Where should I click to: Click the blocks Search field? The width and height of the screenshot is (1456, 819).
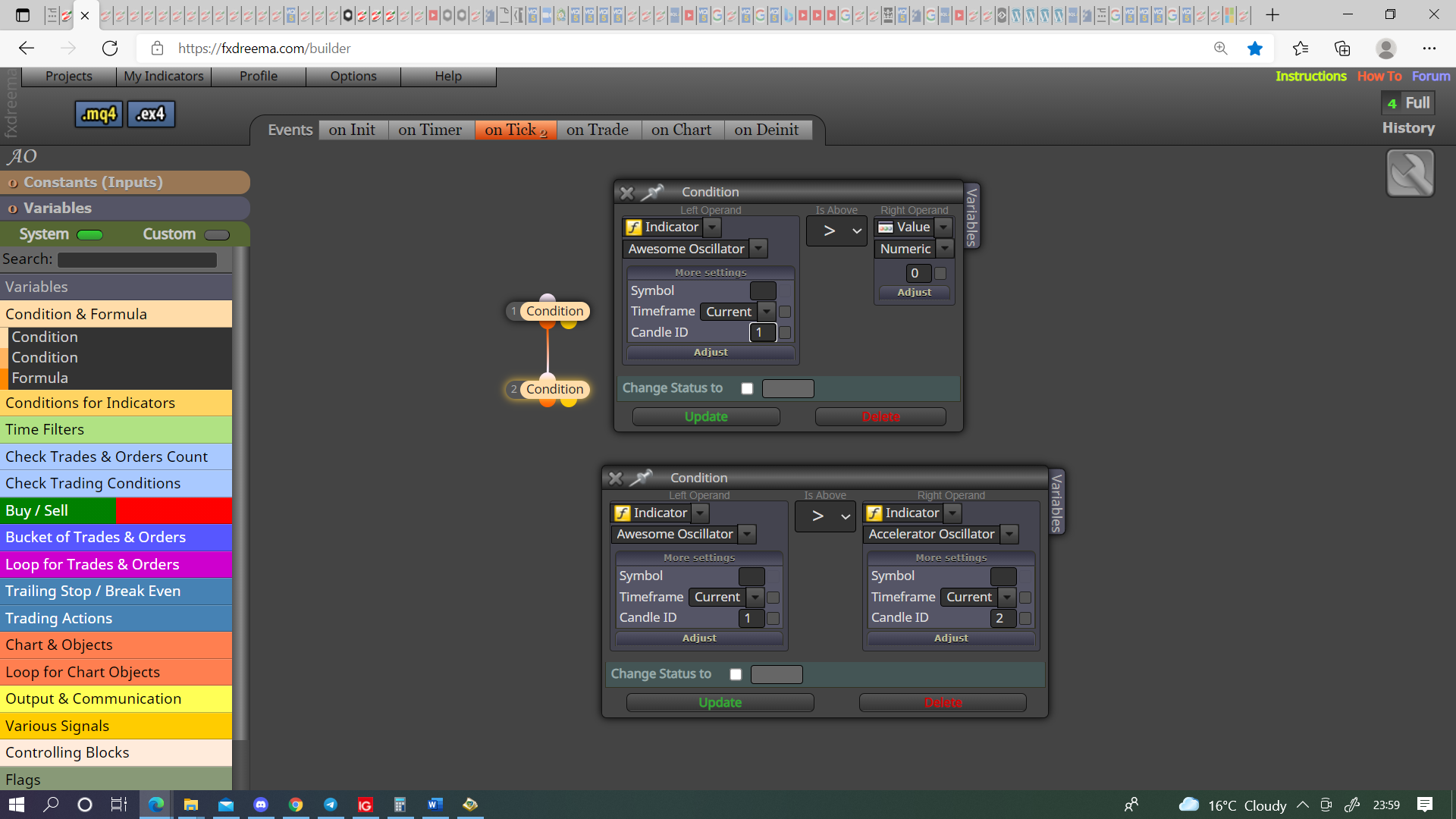[137, 260]
